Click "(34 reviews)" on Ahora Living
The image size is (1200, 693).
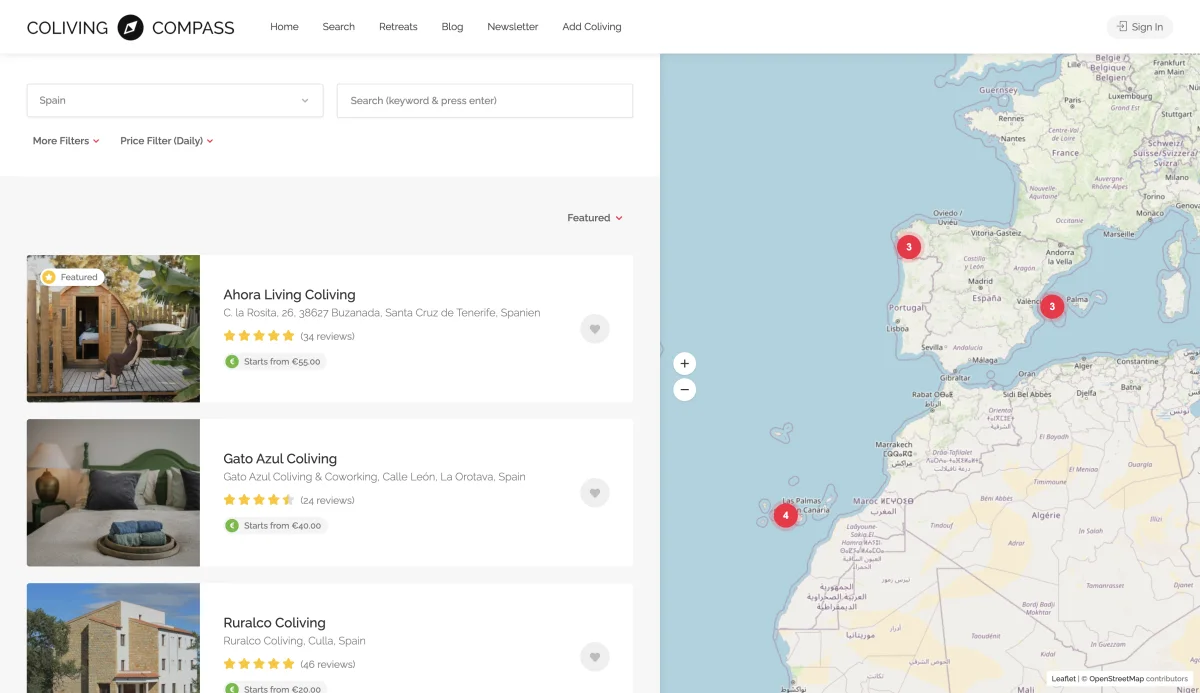[x=328, y=337]
